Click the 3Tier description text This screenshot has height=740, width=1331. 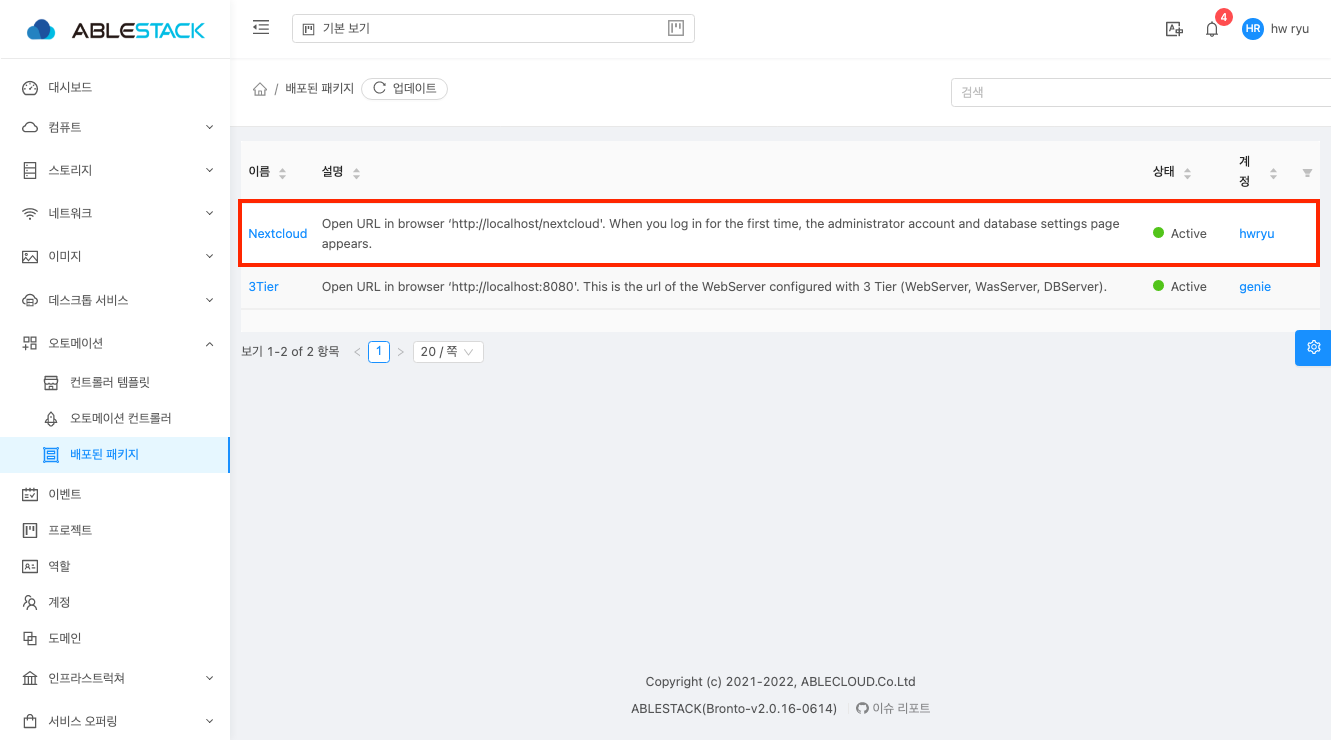pyautogui.click(x=714, y=287)
